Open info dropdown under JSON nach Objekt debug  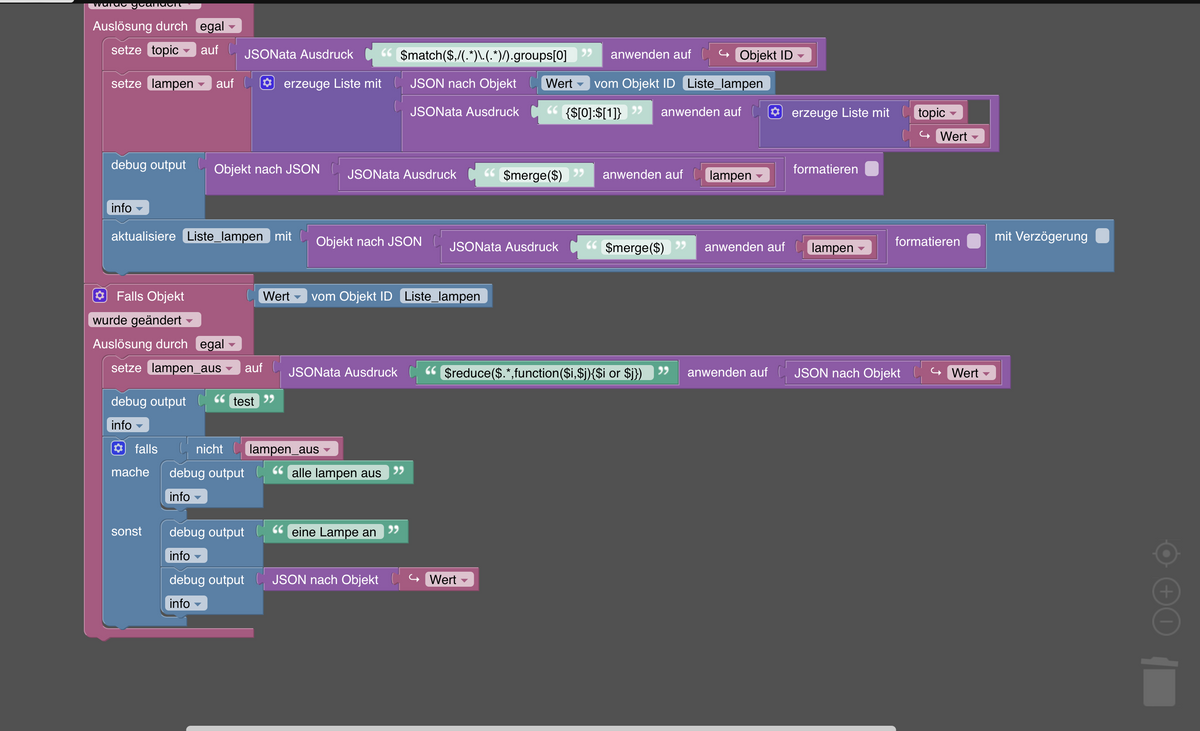tap(186, 604)
